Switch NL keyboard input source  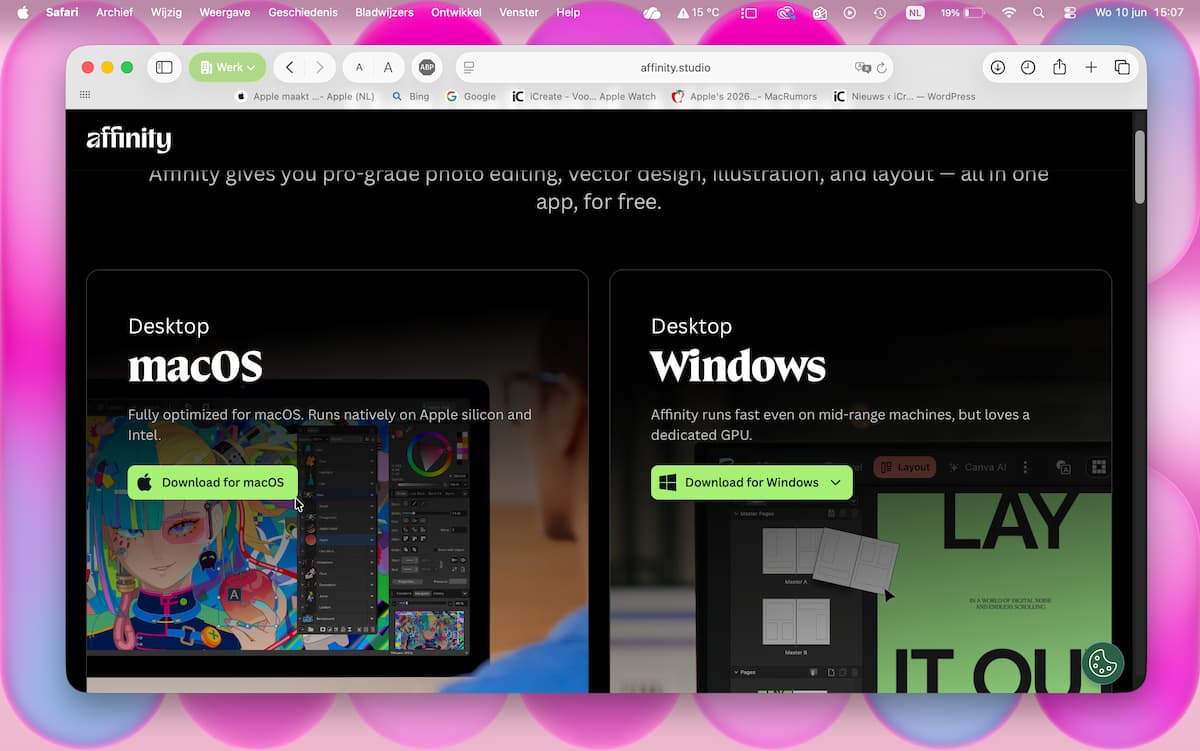pos(915,12)
